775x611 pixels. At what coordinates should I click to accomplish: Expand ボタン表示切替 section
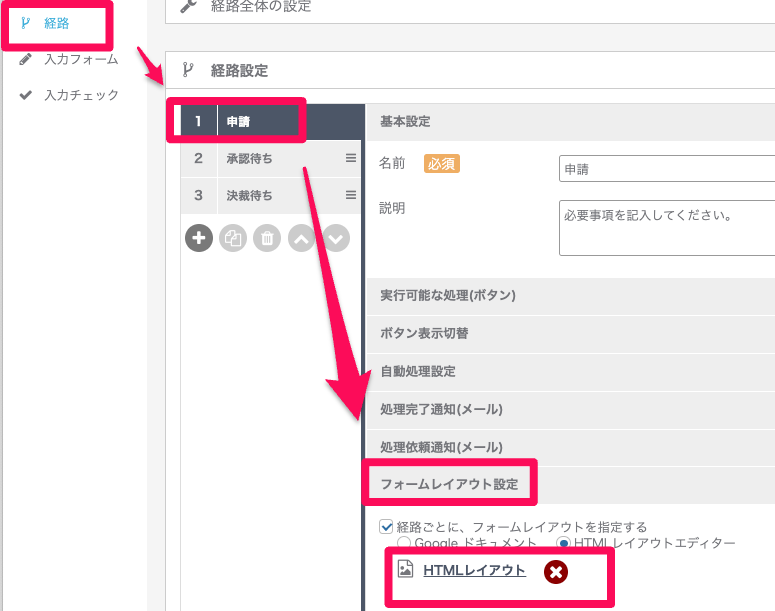pyautogui.click(x=570, y=334)
